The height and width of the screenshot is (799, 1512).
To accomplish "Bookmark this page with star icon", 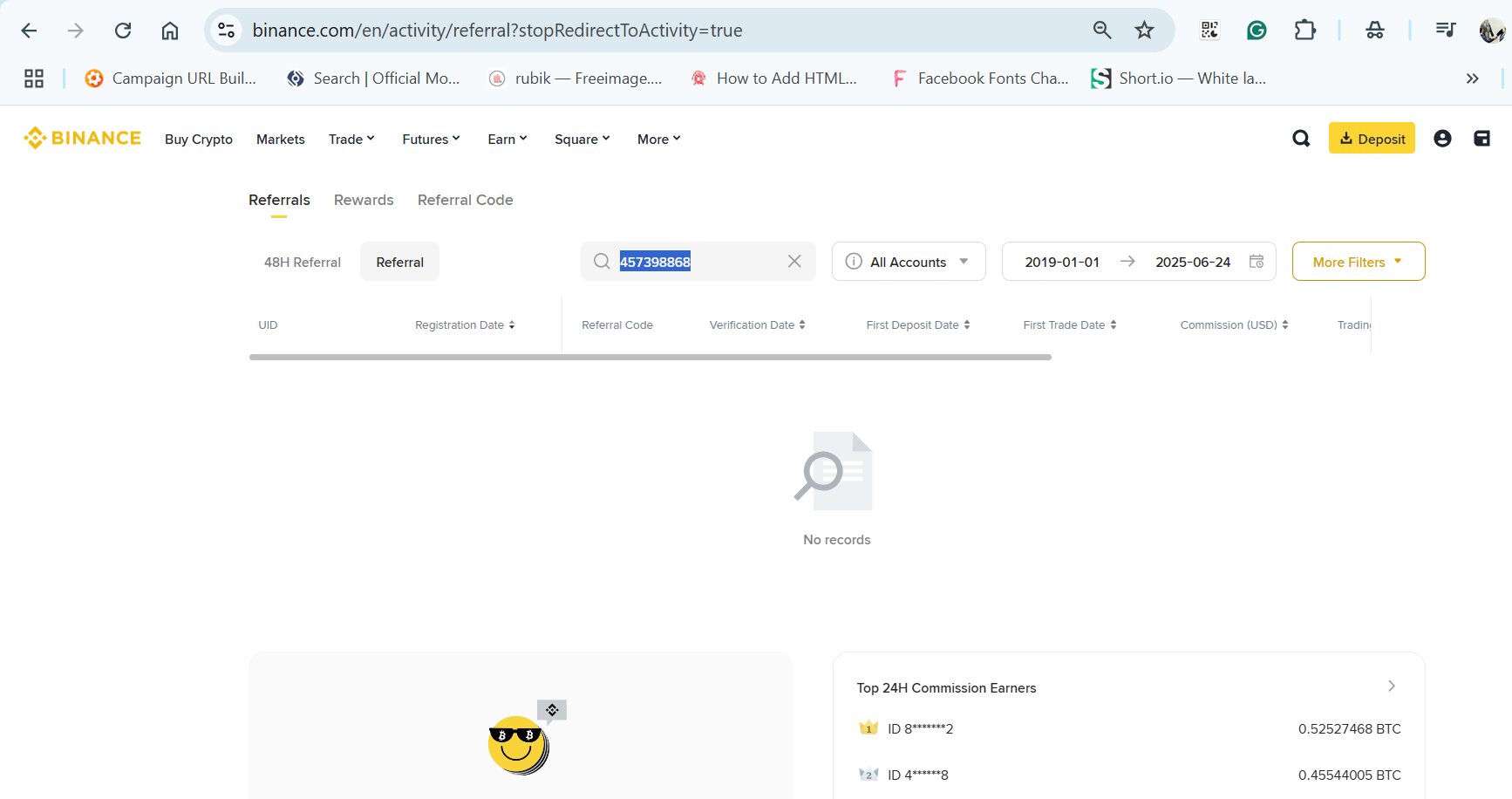I will point(1144,31).
